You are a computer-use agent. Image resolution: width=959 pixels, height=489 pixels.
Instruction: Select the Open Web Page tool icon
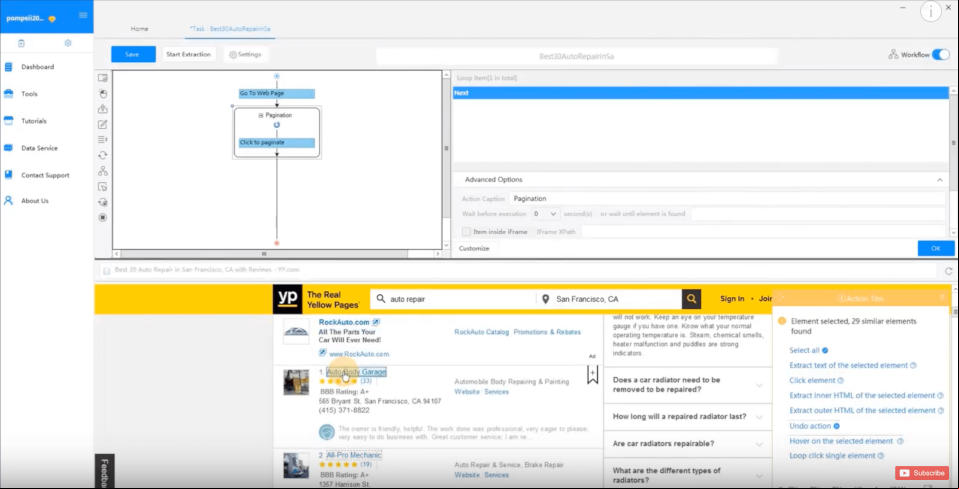tap(103, 78)
